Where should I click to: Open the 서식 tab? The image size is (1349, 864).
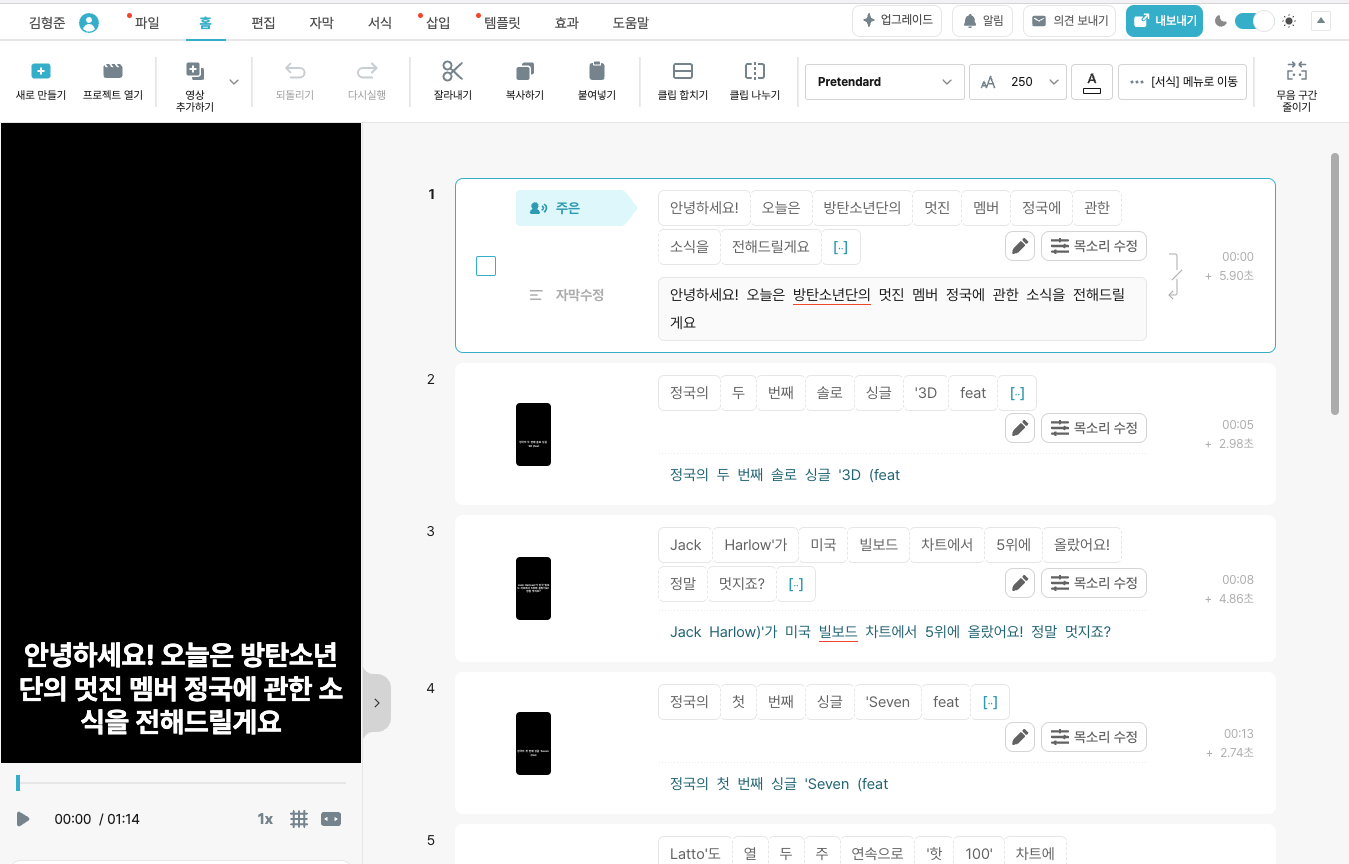(379, 22)
